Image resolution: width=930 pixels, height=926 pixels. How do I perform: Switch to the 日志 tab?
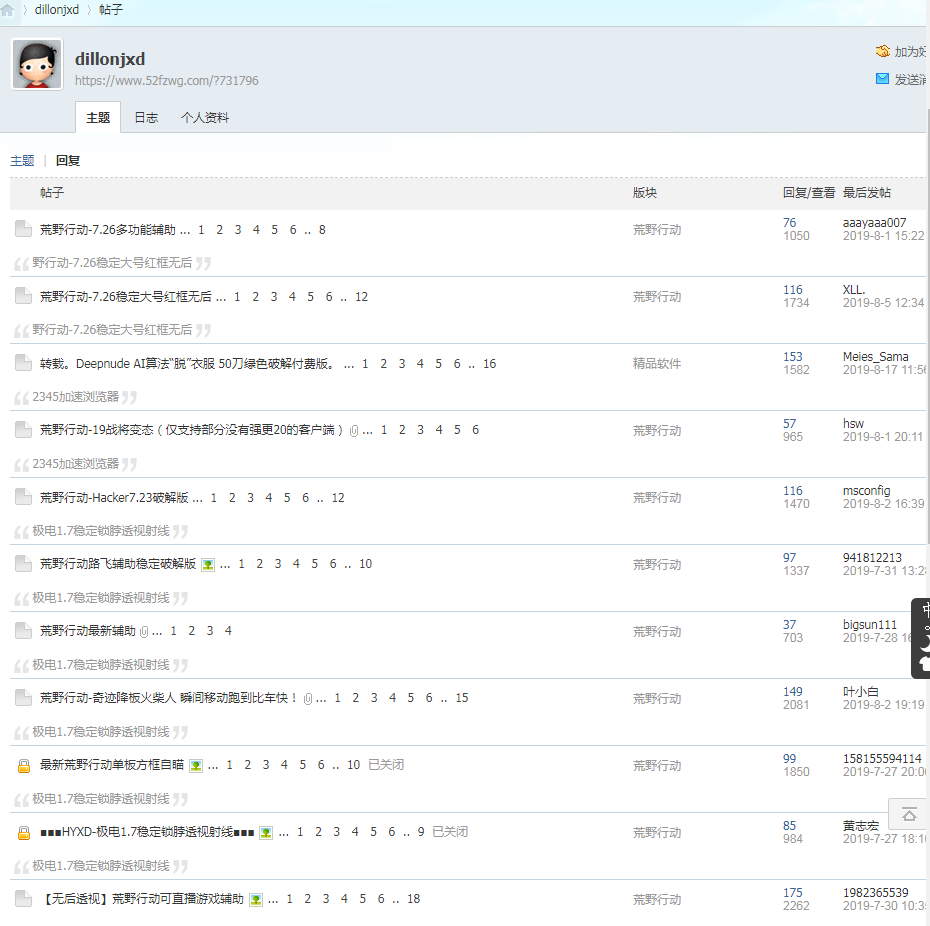[x=146, y=117]
